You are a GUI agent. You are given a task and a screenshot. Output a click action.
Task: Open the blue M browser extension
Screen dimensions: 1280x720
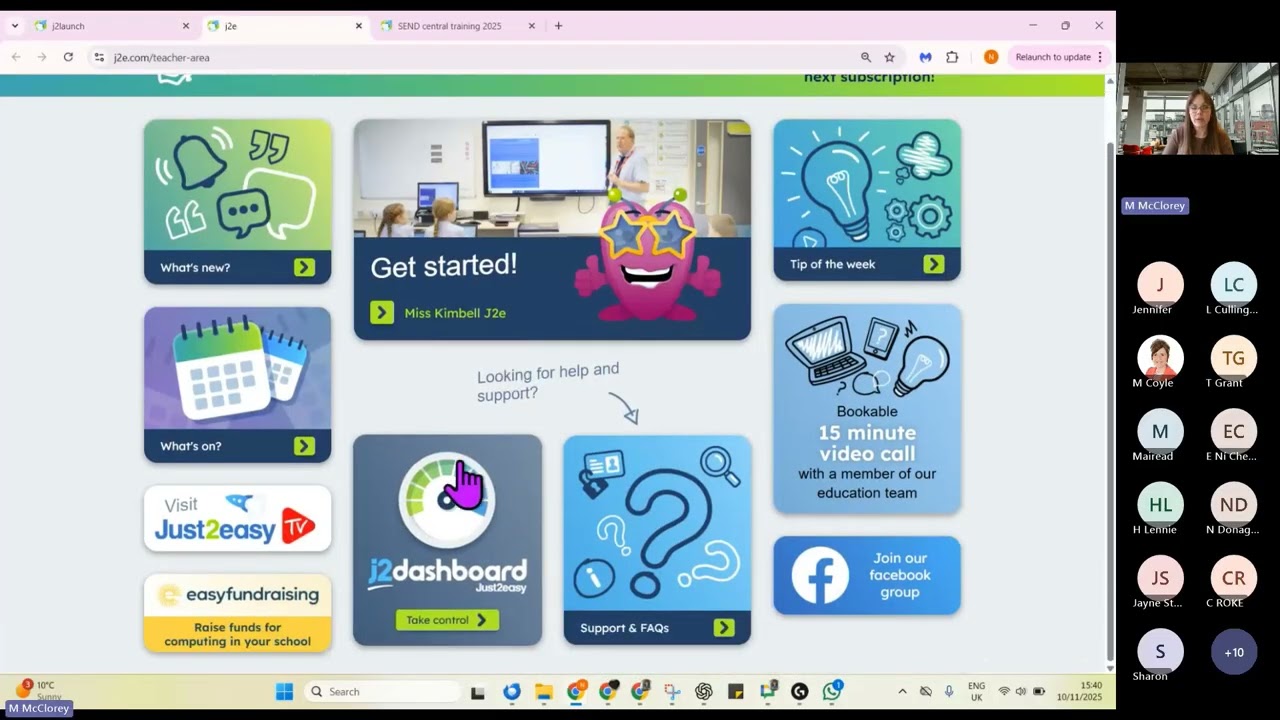click(x=925, y=57)
